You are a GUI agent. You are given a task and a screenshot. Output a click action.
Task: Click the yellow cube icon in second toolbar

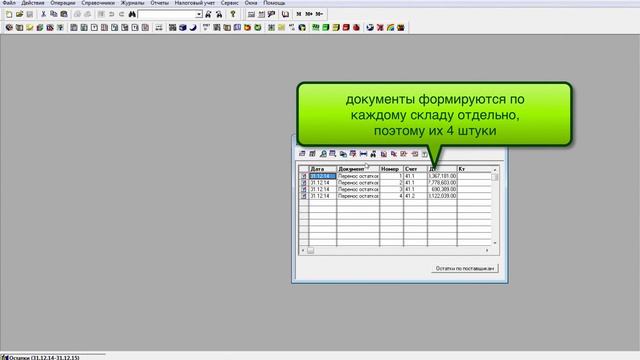pos(336,27)
